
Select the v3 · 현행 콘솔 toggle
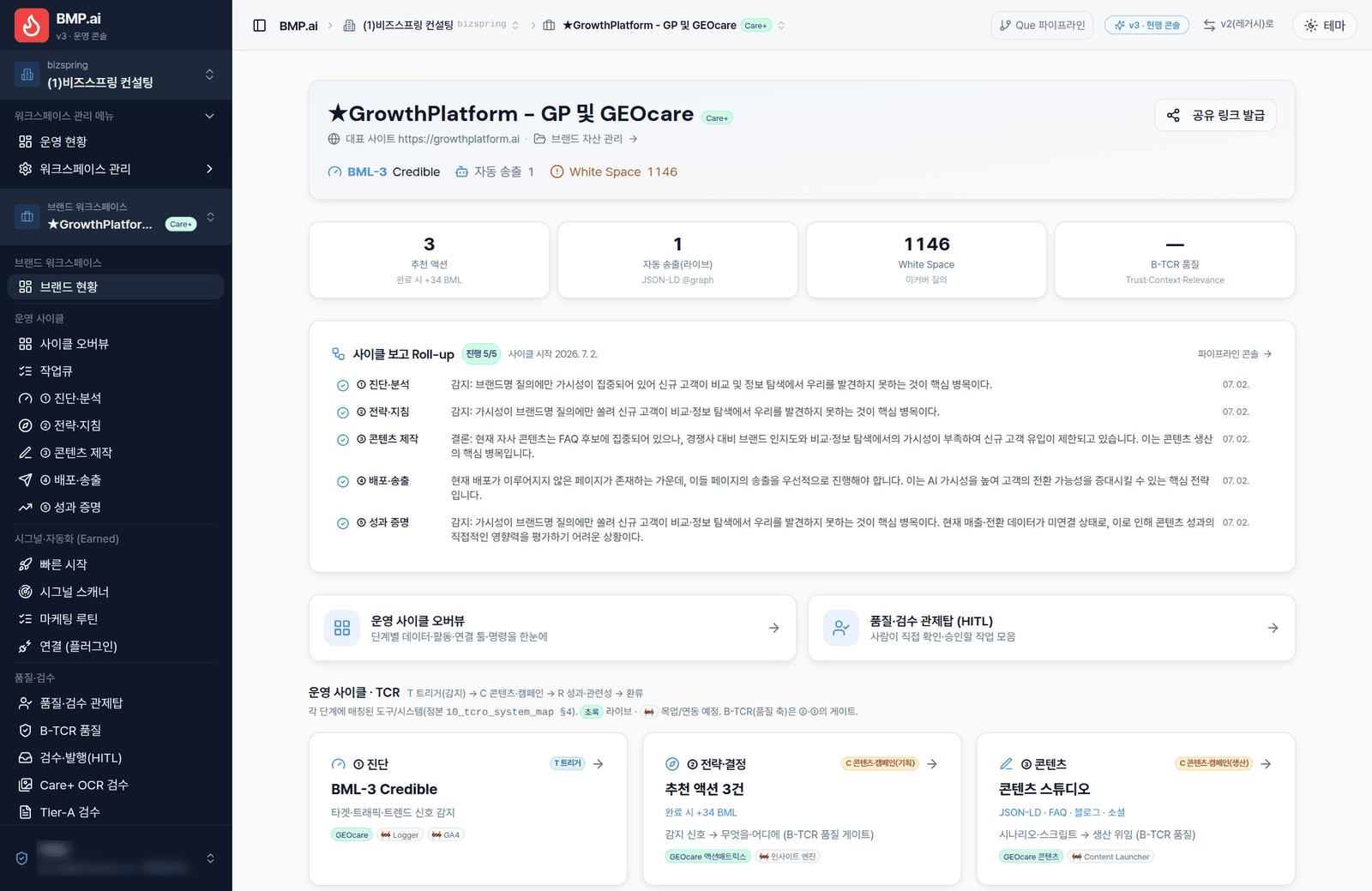pos(1146,26)
